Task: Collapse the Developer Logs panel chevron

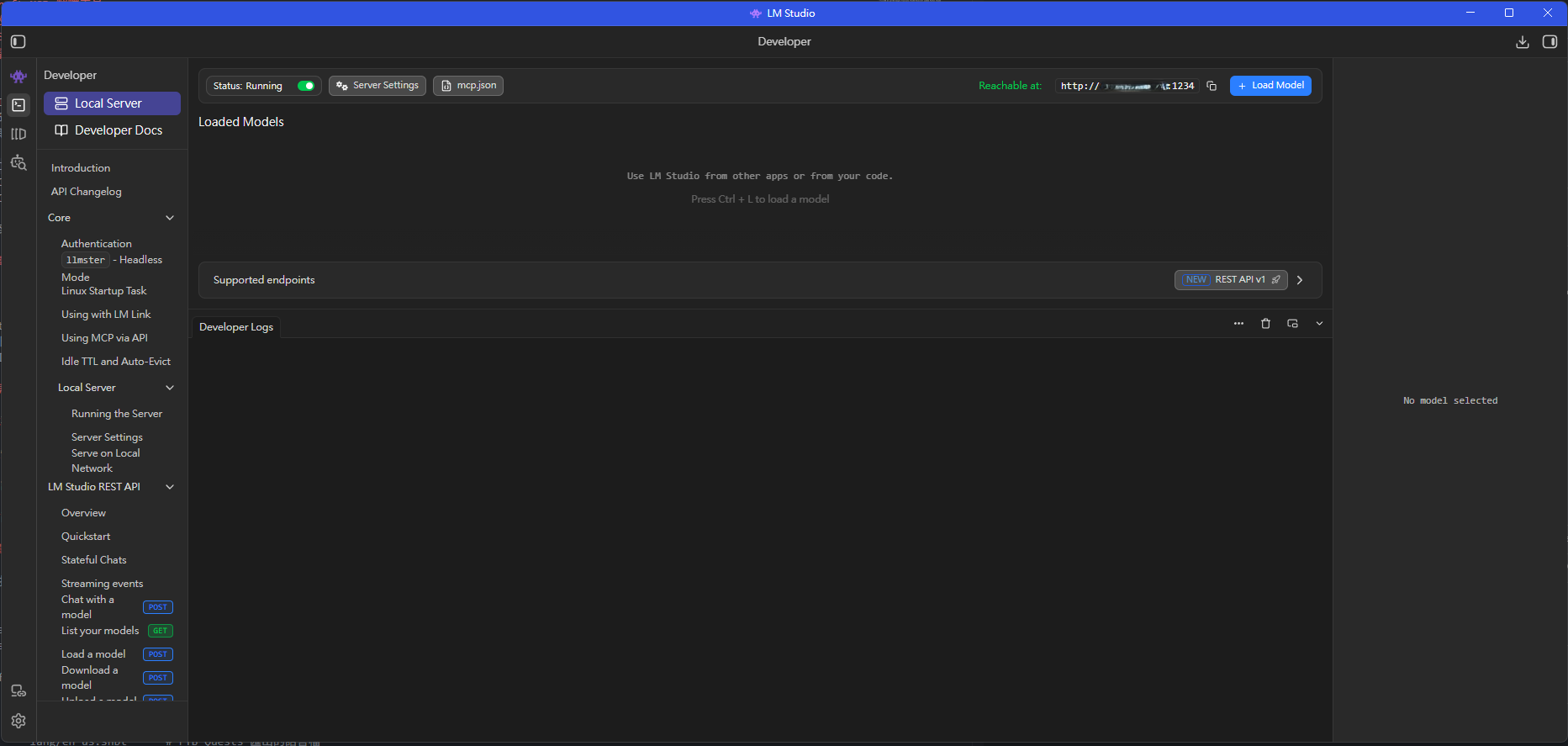Action: pos(1319,324)
